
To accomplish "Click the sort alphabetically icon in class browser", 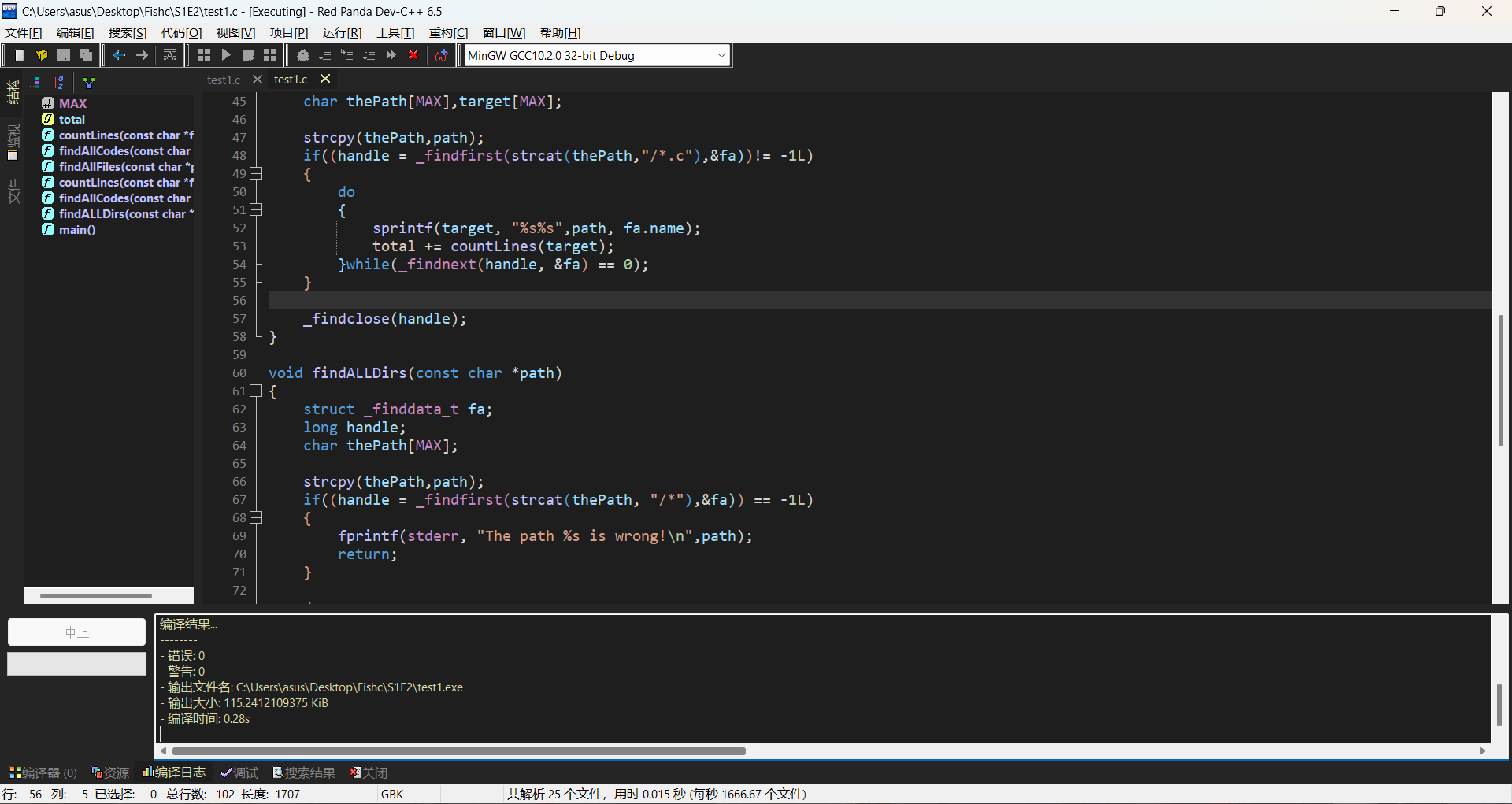I will point(59,82).
